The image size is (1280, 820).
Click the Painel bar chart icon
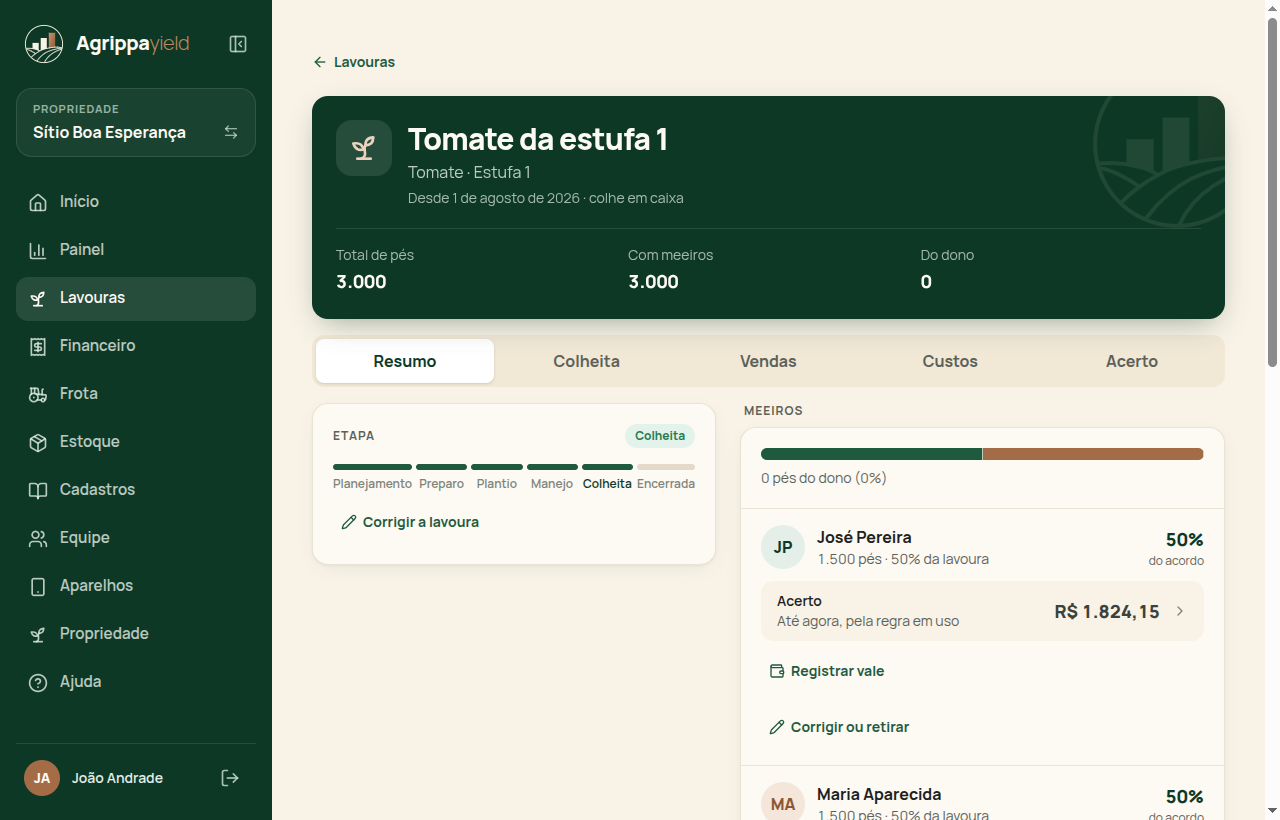coord(38,250)
